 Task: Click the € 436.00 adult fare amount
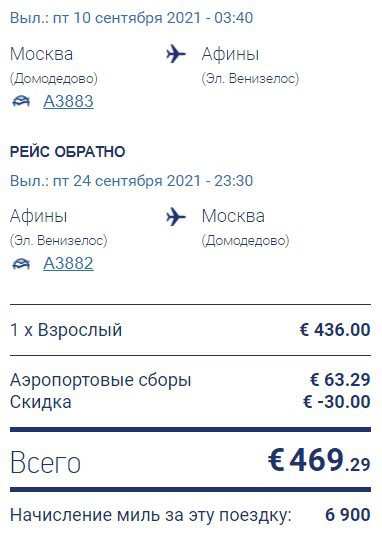(335, 330)
